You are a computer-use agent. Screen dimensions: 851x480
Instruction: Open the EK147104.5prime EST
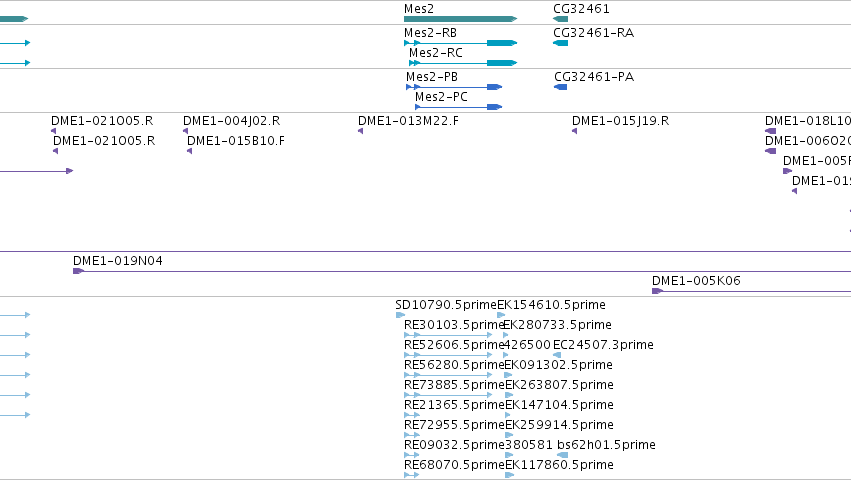(x=508, y=415)
